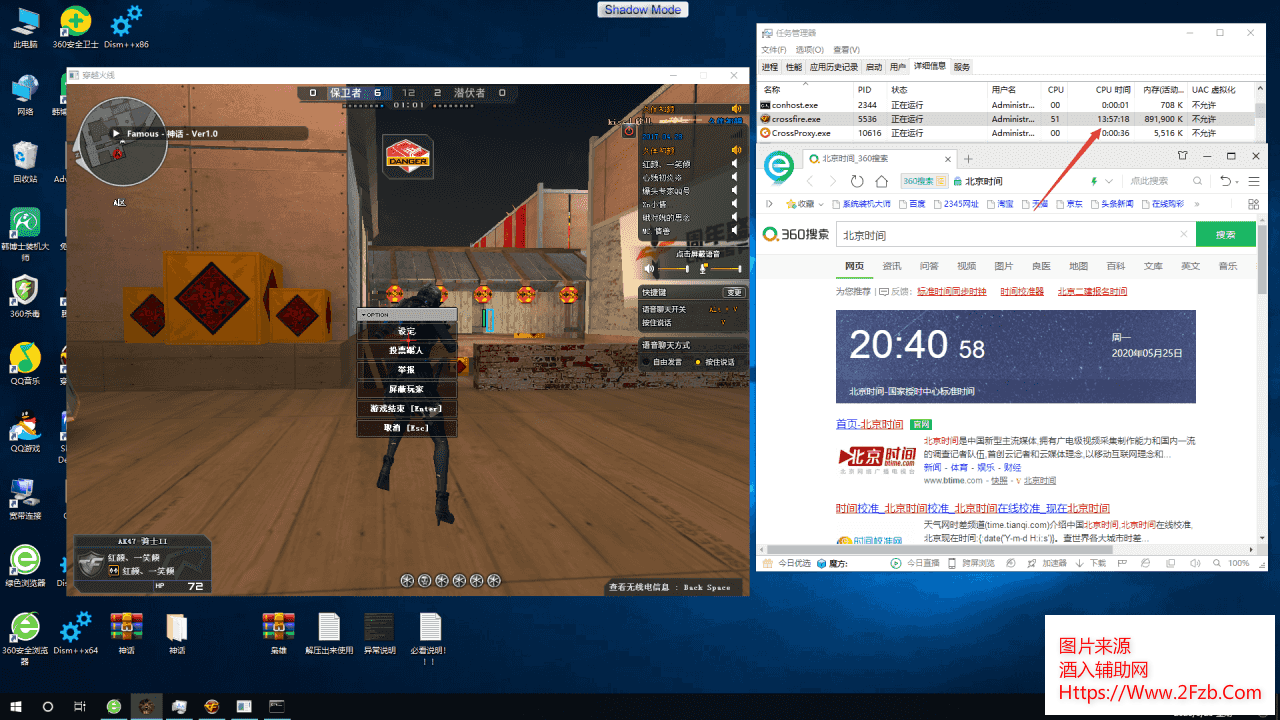Click 游戏结束 [Enter] button
1280x720 pixels.
click(406, 408)
